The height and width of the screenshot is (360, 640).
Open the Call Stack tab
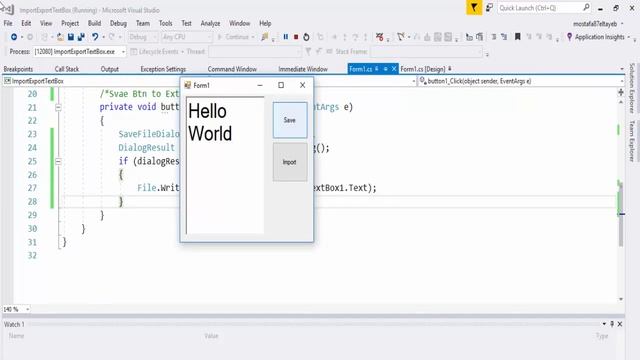[x=67, y=69]
